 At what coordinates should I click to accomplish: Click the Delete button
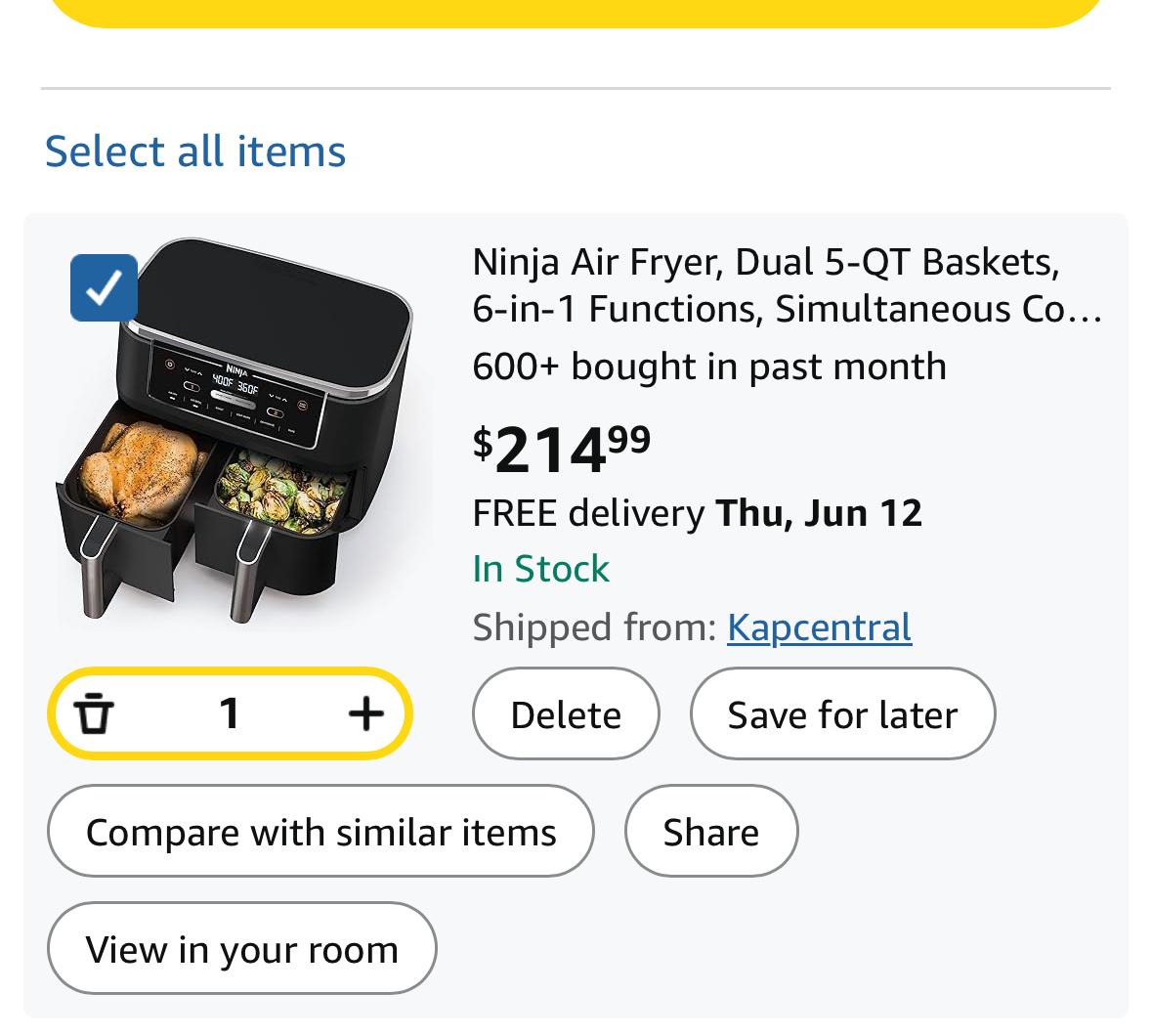566,713
